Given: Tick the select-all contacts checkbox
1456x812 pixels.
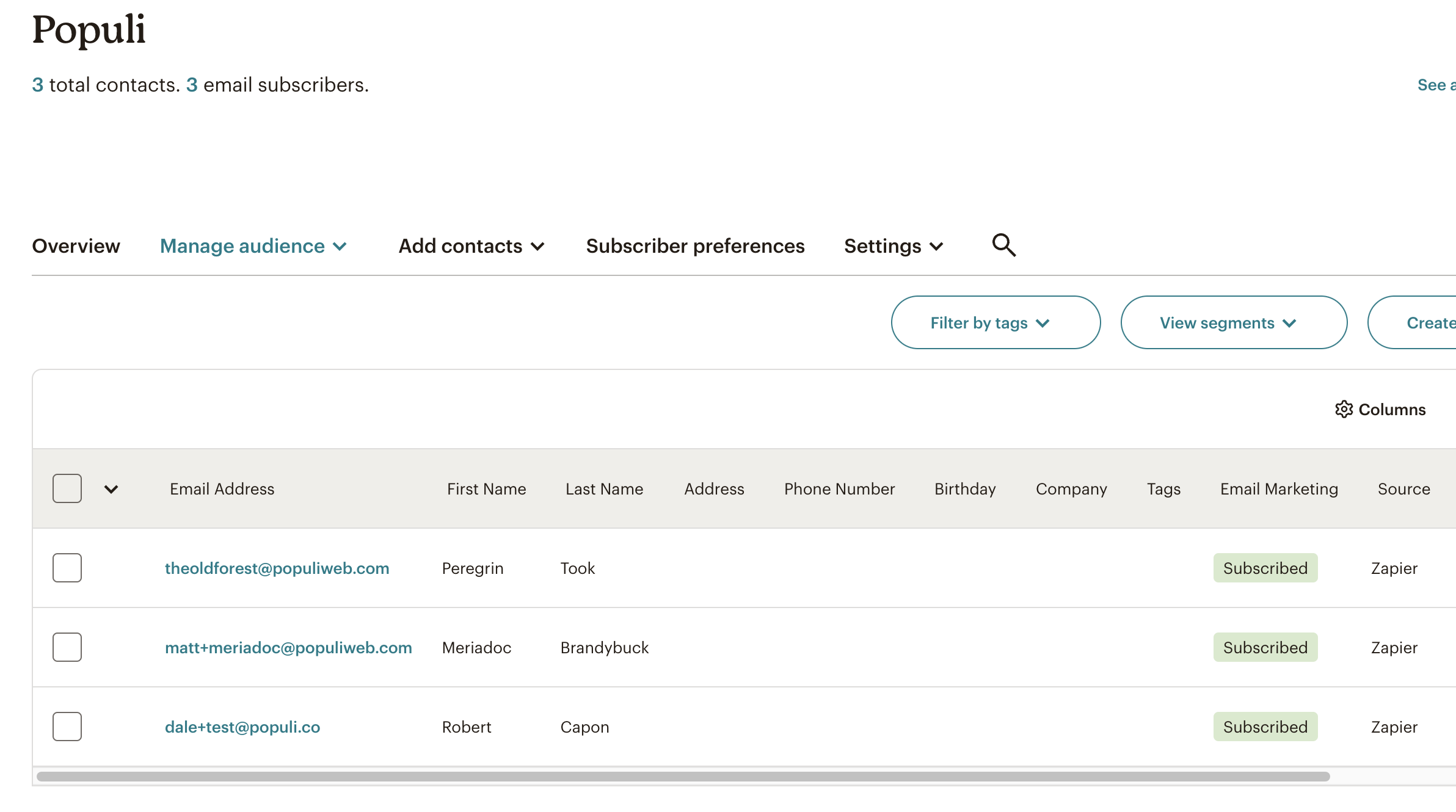Looking at the screenshot, I should (67, 488).
